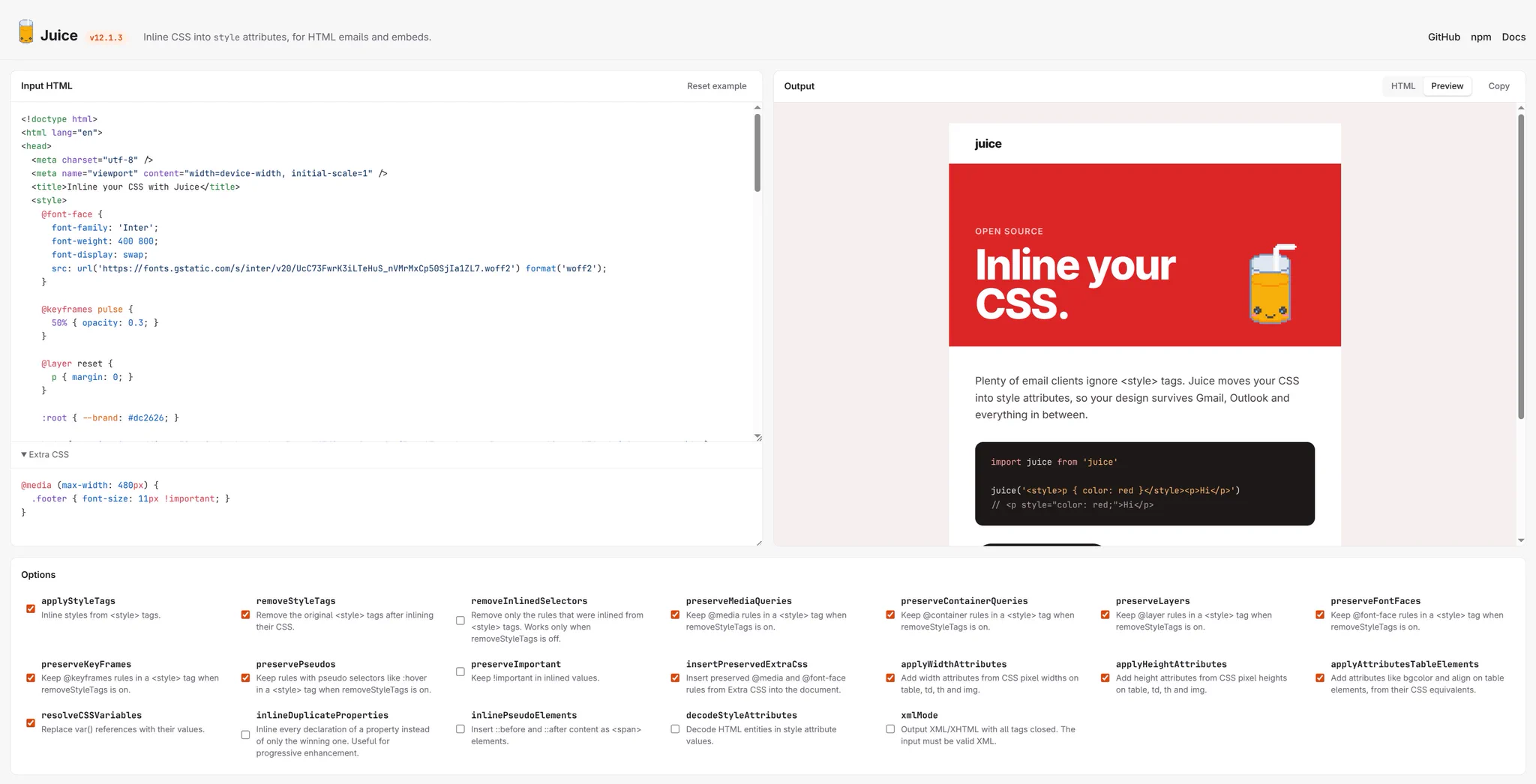Uncheck resolveCSSVariables option

coord(31,723)
